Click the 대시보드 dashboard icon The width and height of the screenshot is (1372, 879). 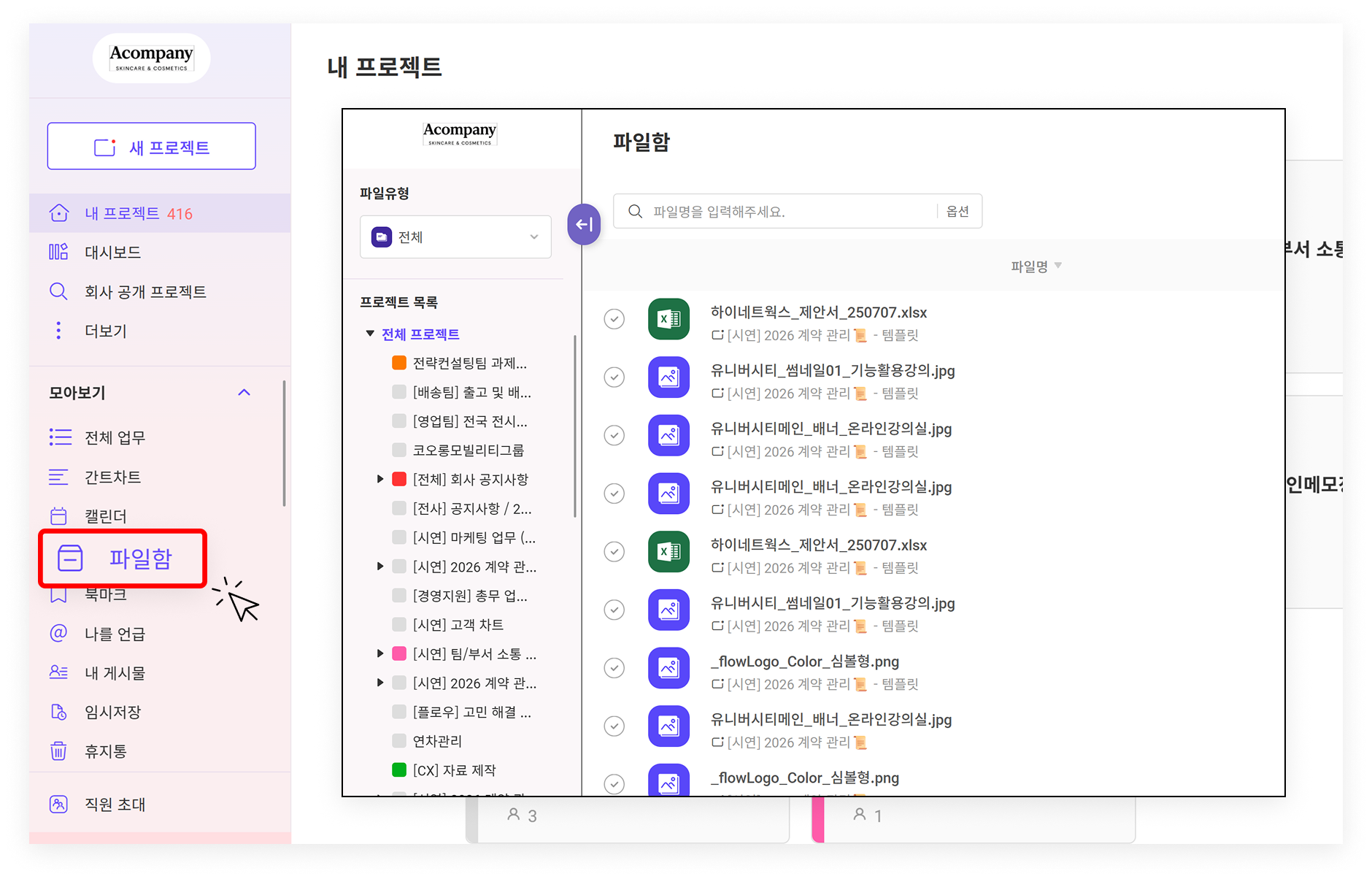58,252
